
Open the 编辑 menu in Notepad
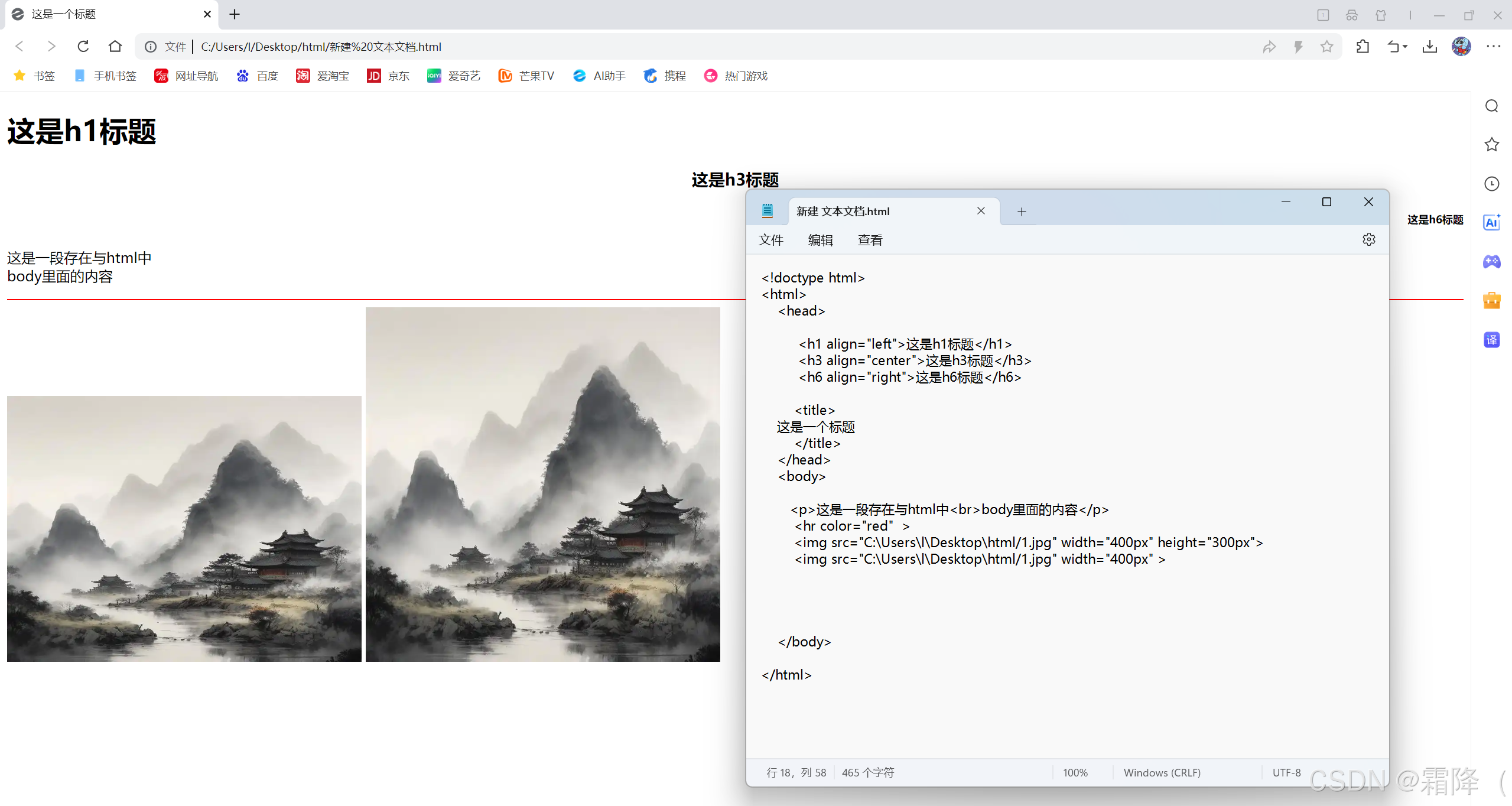click(820, 240)
